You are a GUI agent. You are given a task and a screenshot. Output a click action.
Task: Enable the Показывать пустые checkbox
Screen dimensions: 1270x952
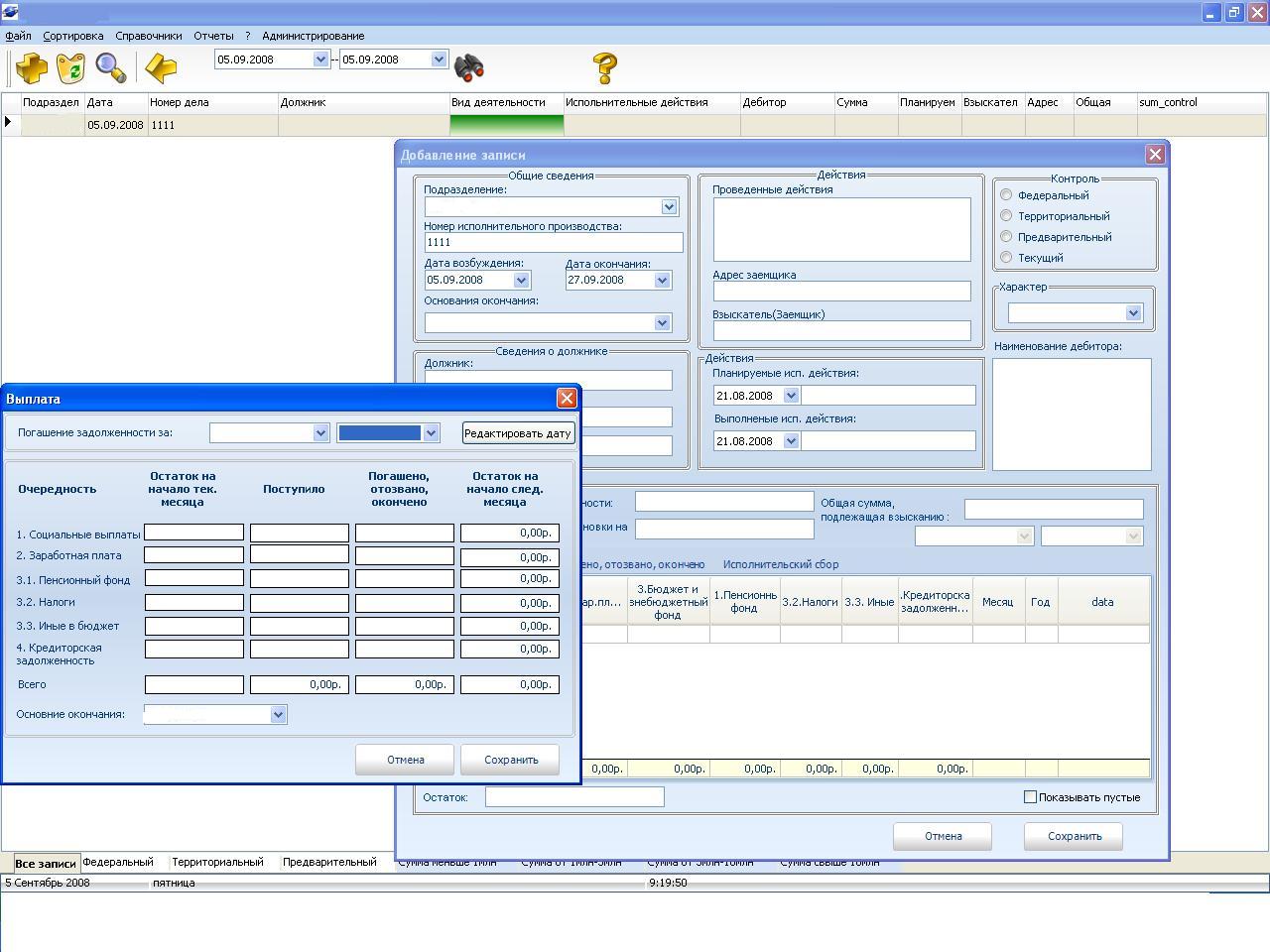(1030, 797)
